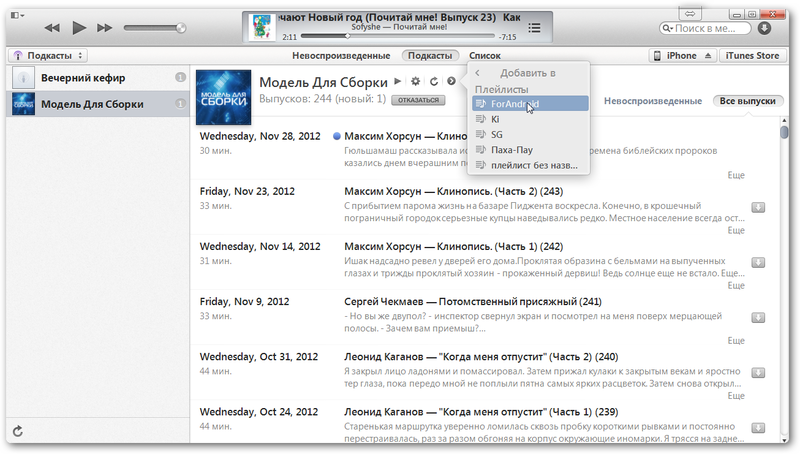800x454 pixels.
Task: Download the episode 242 with its download icon
Action: 758,262
